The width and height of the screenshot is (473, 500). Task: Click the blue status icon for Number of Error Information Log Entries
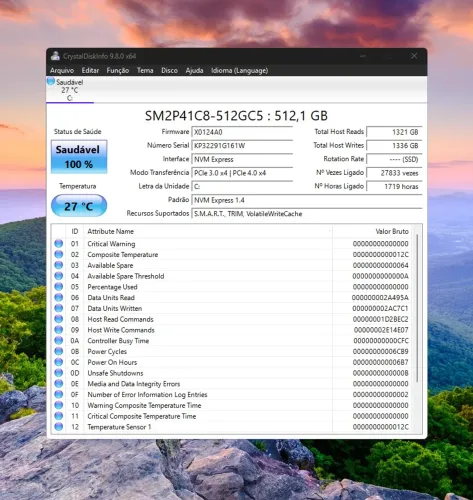tap(59, 394)
